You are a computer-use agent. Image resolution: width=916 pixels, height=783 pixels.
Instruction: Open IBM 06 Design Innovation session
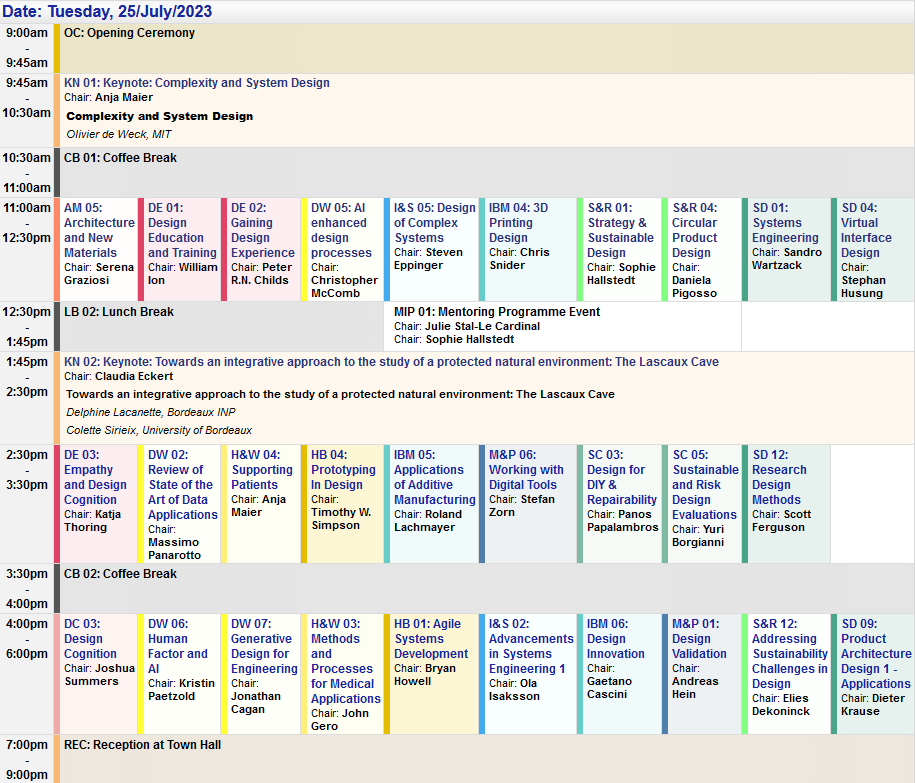coord(616,639)
